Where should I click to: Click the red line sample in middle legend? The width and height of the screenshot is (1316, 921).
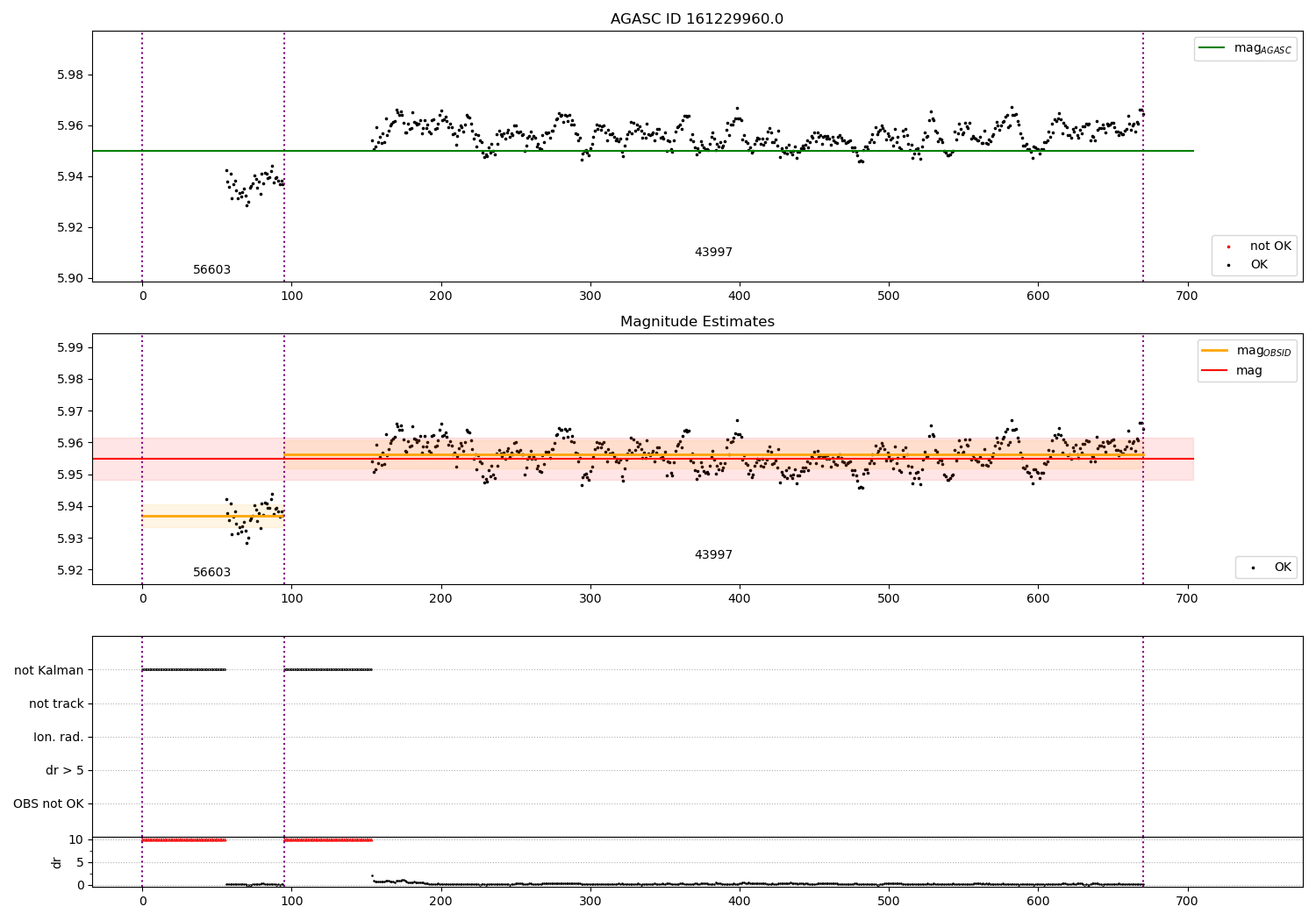pos(1214,371)
